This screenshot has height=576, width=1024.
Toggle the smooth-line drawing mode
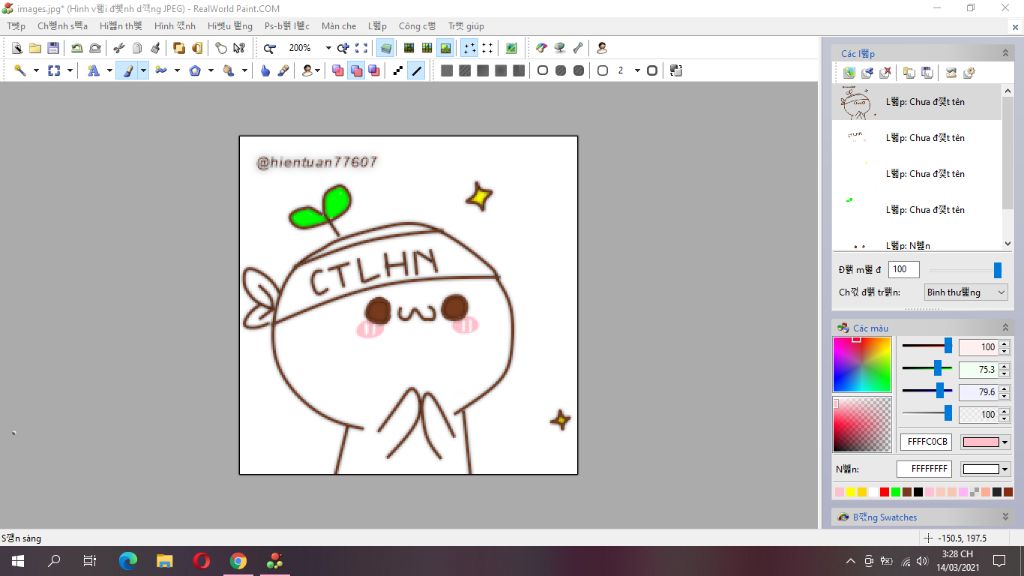tap(417, 71)
